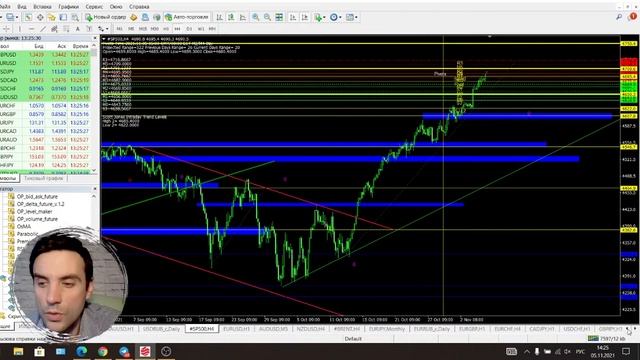The height and width of the screenshot is (360, 640).
Task: Select the Fibonacci retracement tool
Action: click(66, 29)
